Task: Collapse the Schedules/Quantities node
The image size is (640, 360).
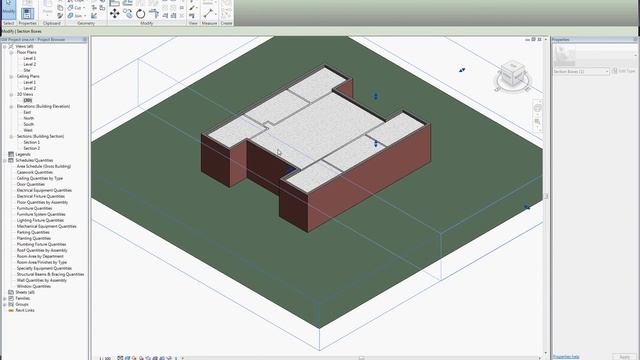Action: [5, 160]
